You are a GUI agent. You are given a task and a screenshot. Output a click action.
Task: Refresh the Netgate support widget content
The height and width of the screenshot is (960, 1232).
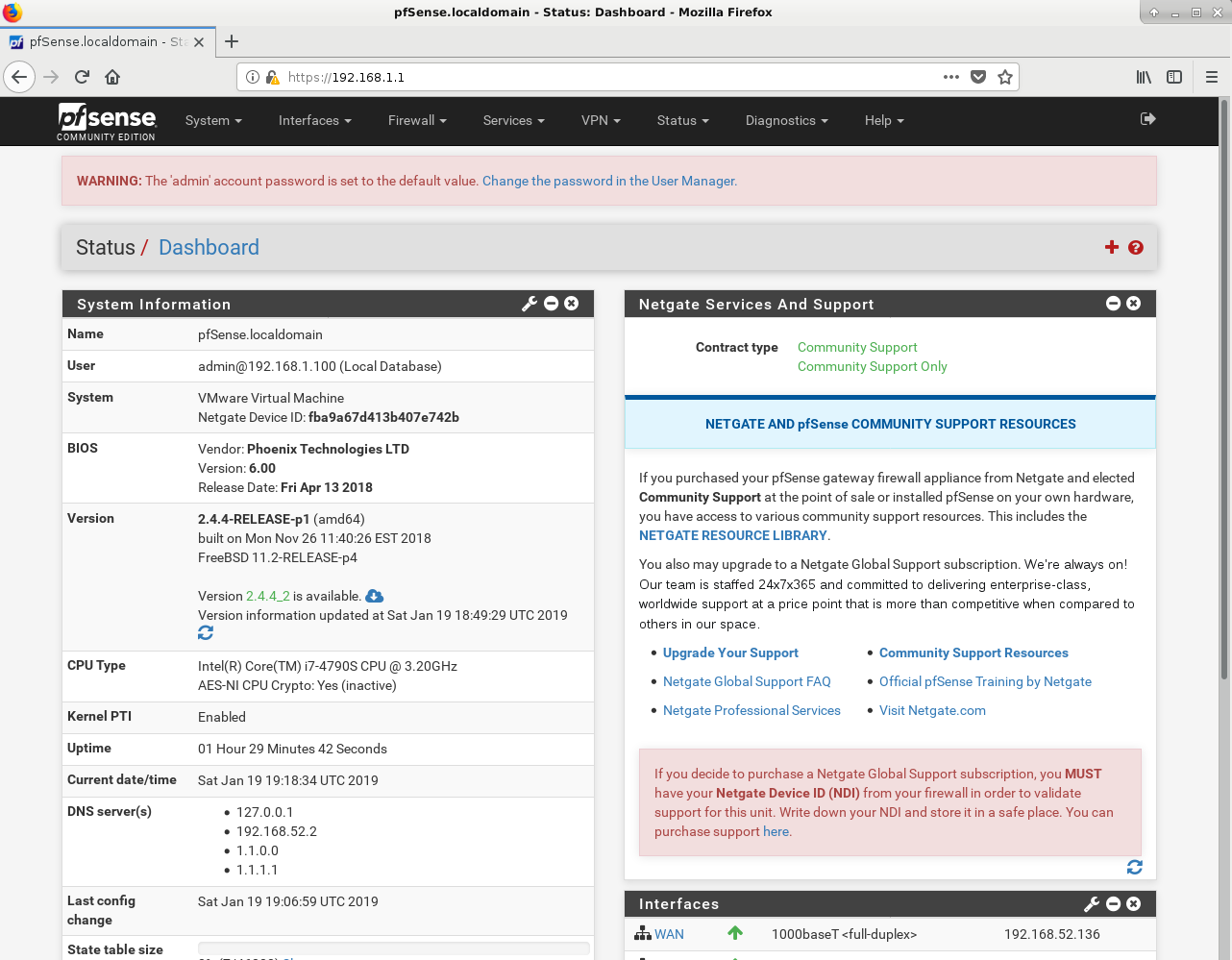click(x=1135, y=867)
